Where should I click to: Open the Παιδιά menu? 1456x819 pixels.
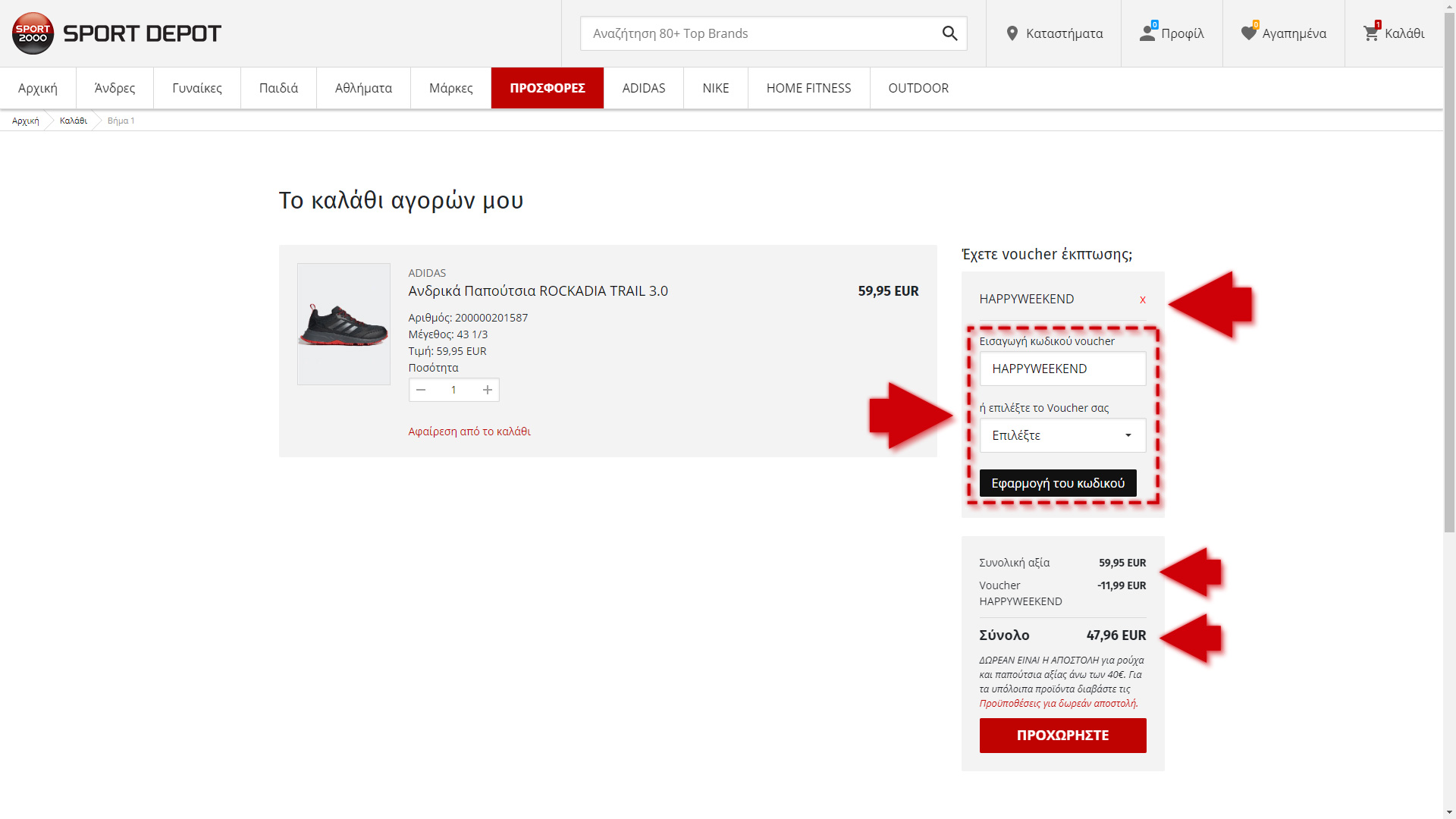click(278, 88)
